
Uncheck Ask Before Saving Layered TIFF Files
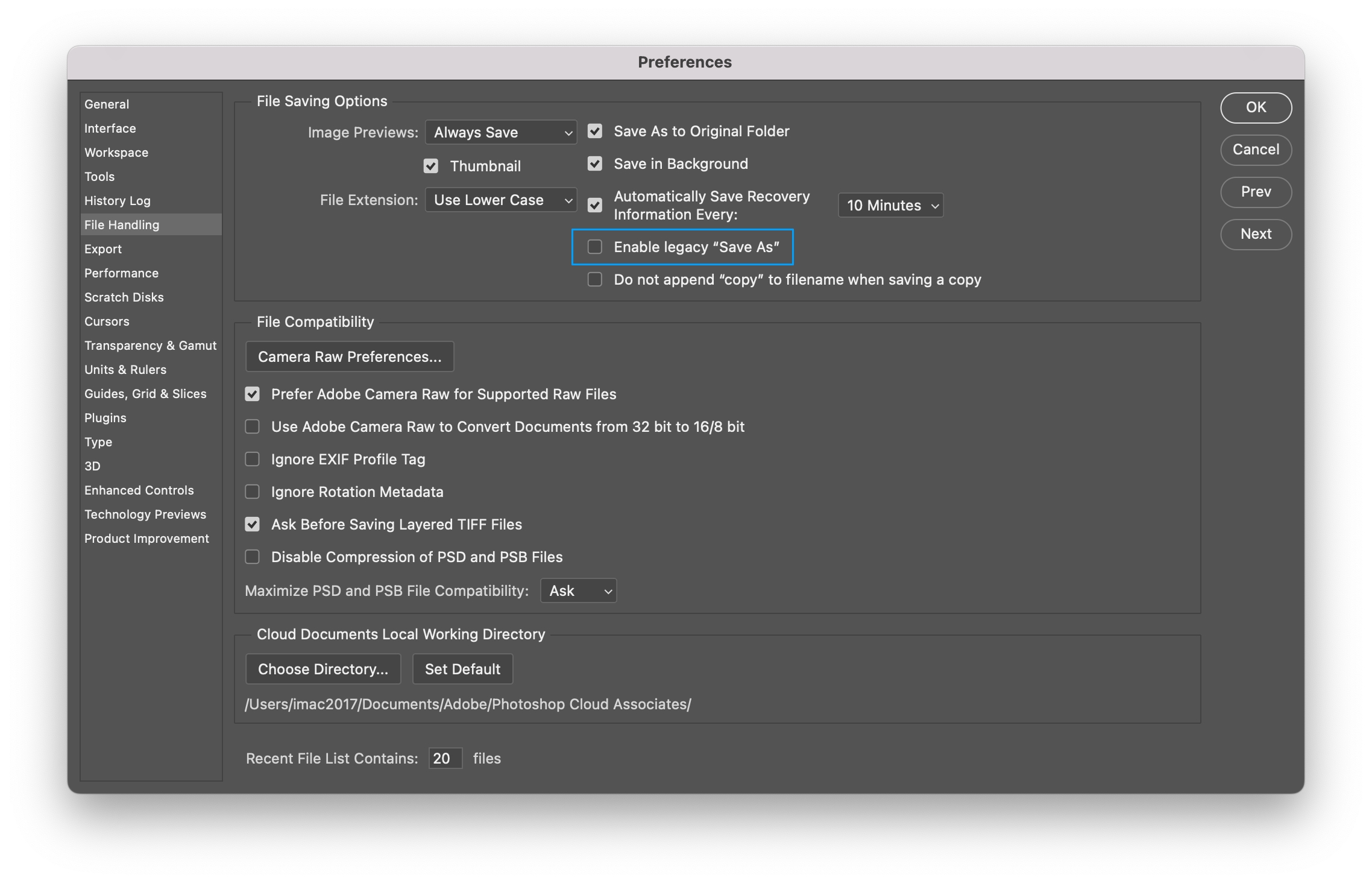pos(252,525)
